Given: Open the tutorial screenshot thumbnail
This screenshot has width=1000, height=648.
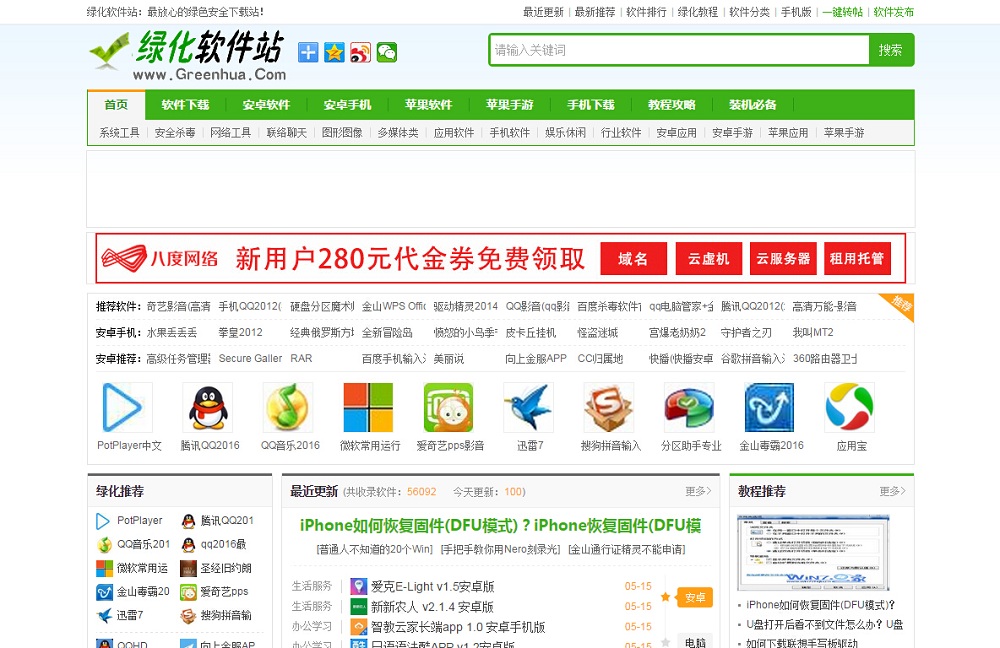Looking at the screenshot, I should coord(813,553).
